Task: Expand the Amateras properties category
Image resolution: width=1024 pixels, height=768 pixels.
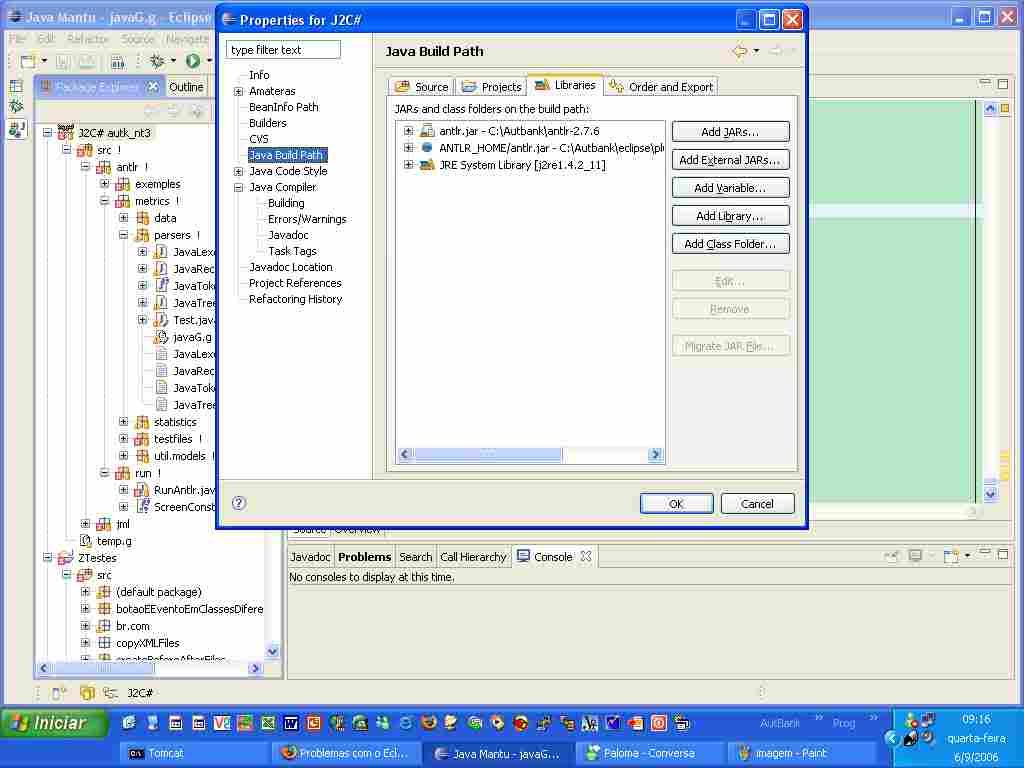Action: (239, 91)
